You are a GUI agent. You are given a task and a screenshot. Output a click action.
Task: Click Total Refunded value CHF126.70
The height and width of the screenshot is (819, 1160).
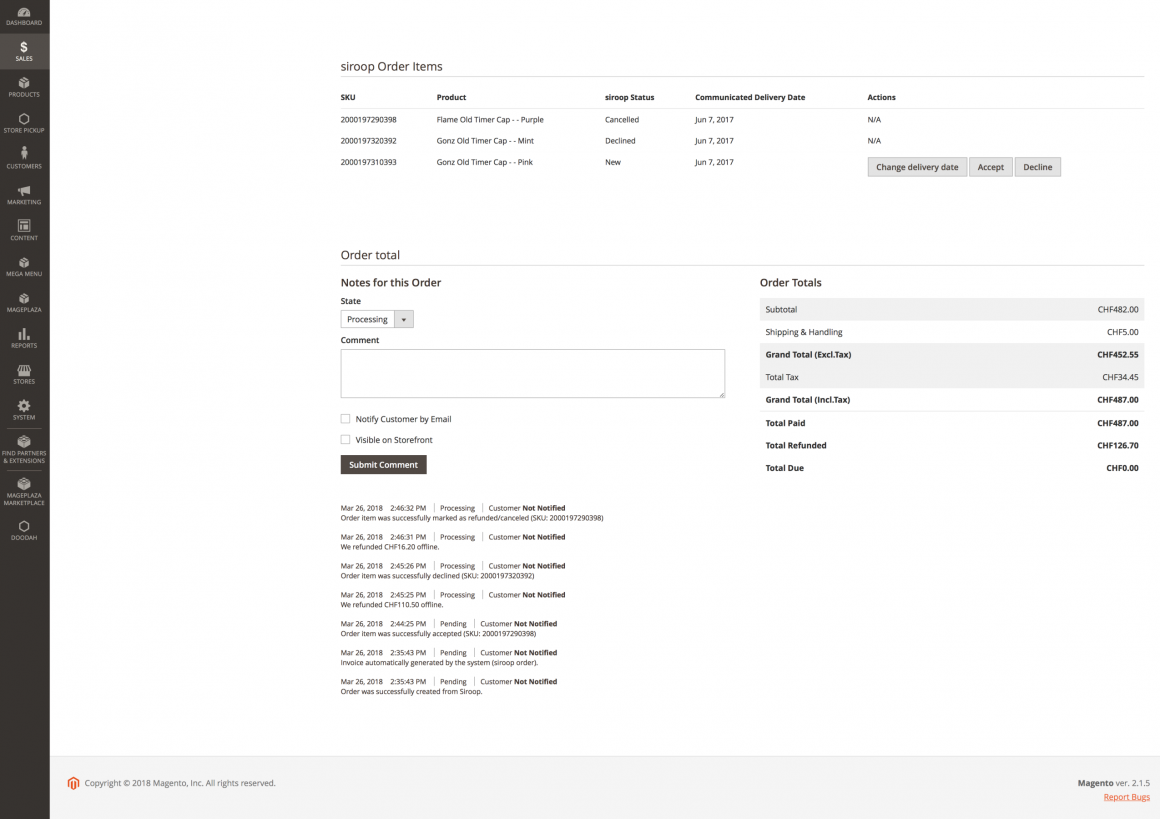click(1118, 445)
